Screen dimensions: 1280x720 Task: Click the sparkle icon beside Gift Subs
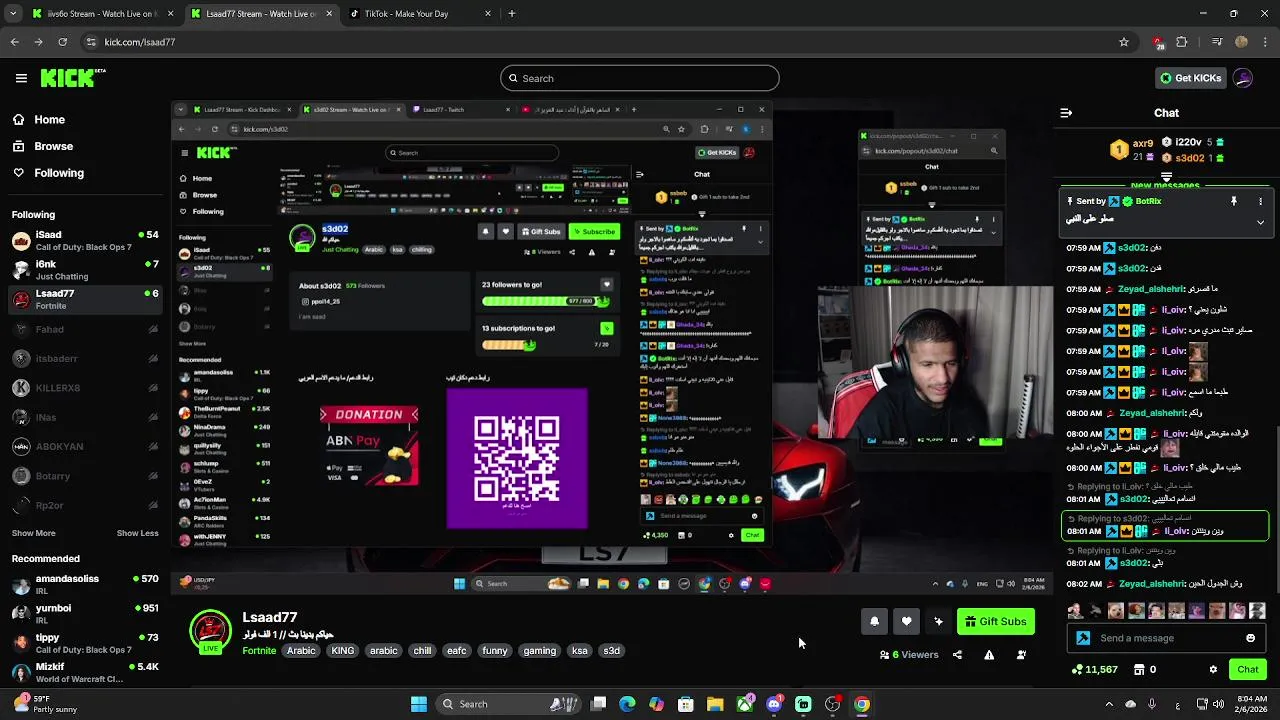point(938,621)
